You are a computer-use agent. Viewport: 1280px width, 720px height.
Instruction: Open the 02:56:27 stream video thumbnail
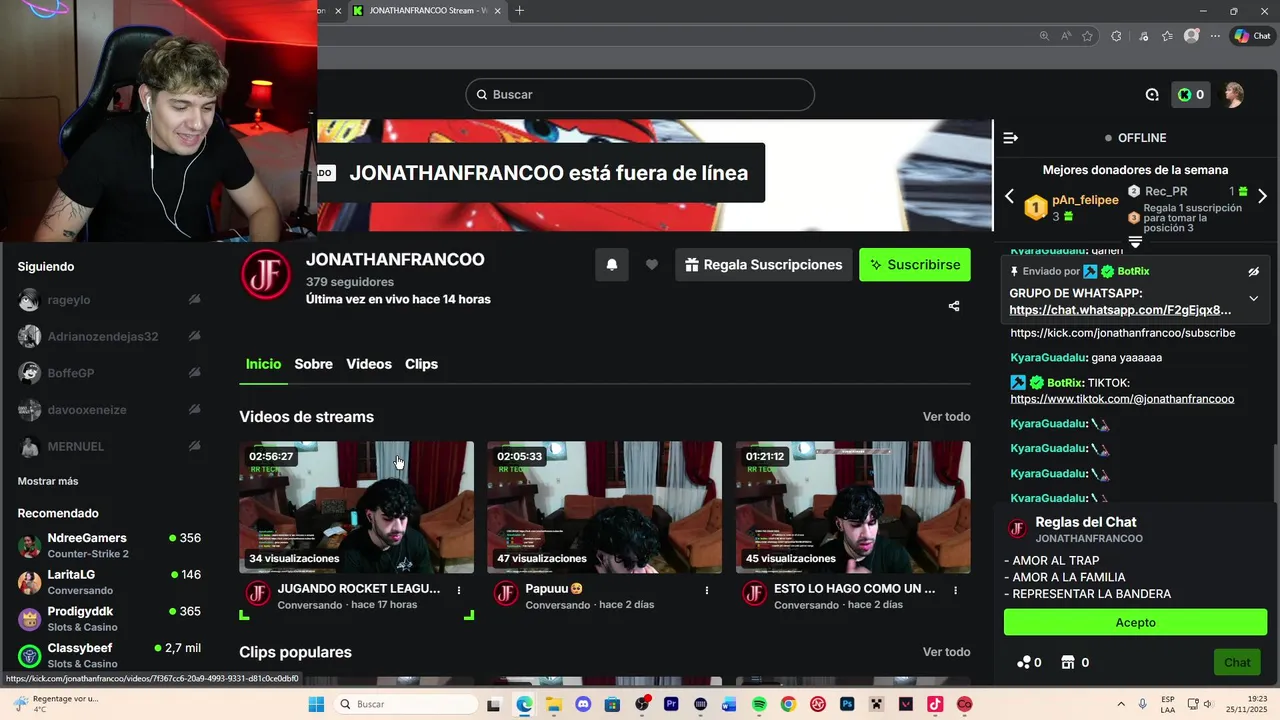[356, 507]
